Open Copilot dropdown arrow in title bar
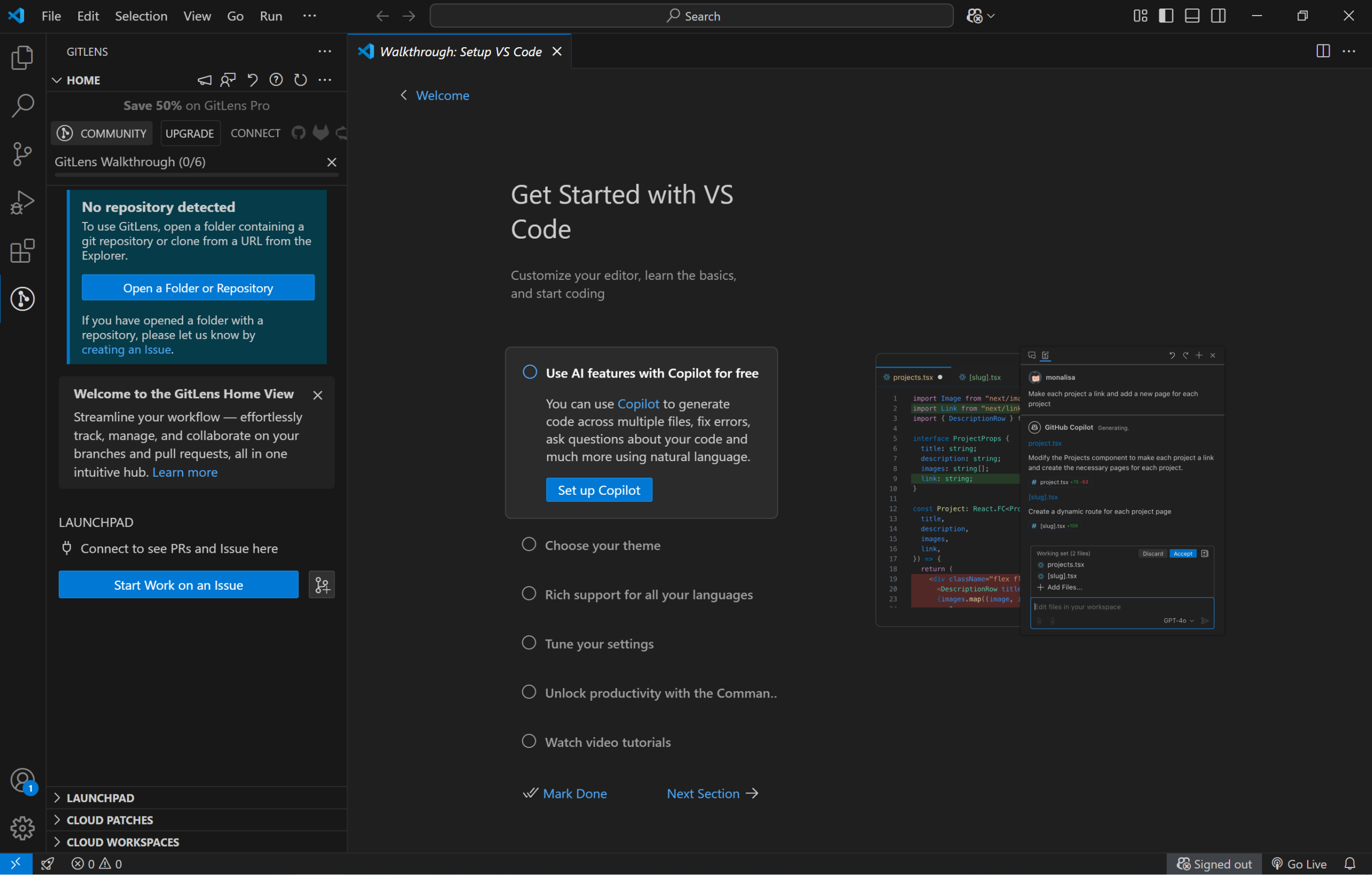This screenshot has height=875, width=1372. tap(991, 16)
